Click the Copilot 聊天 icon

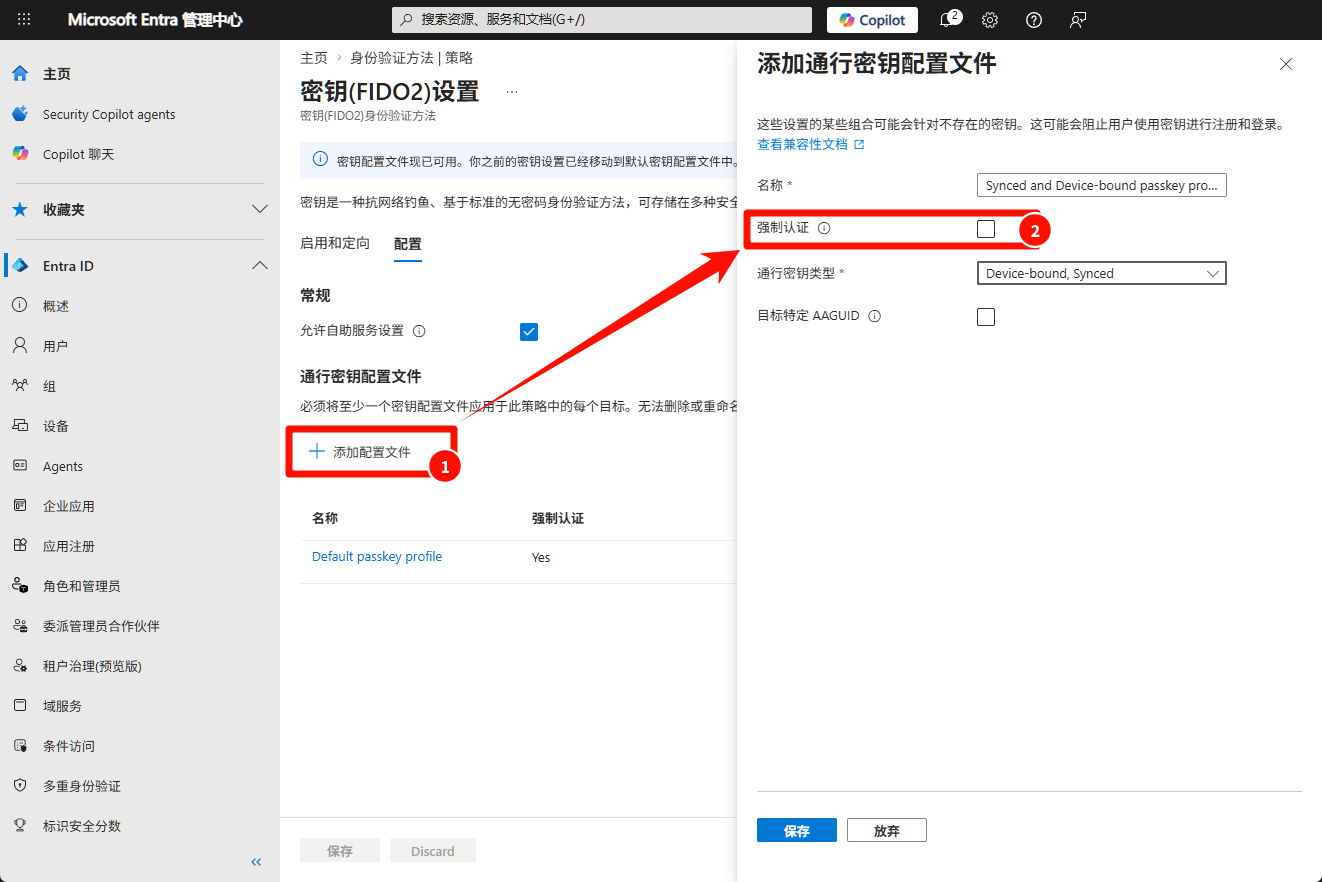[x=20, y=154]
